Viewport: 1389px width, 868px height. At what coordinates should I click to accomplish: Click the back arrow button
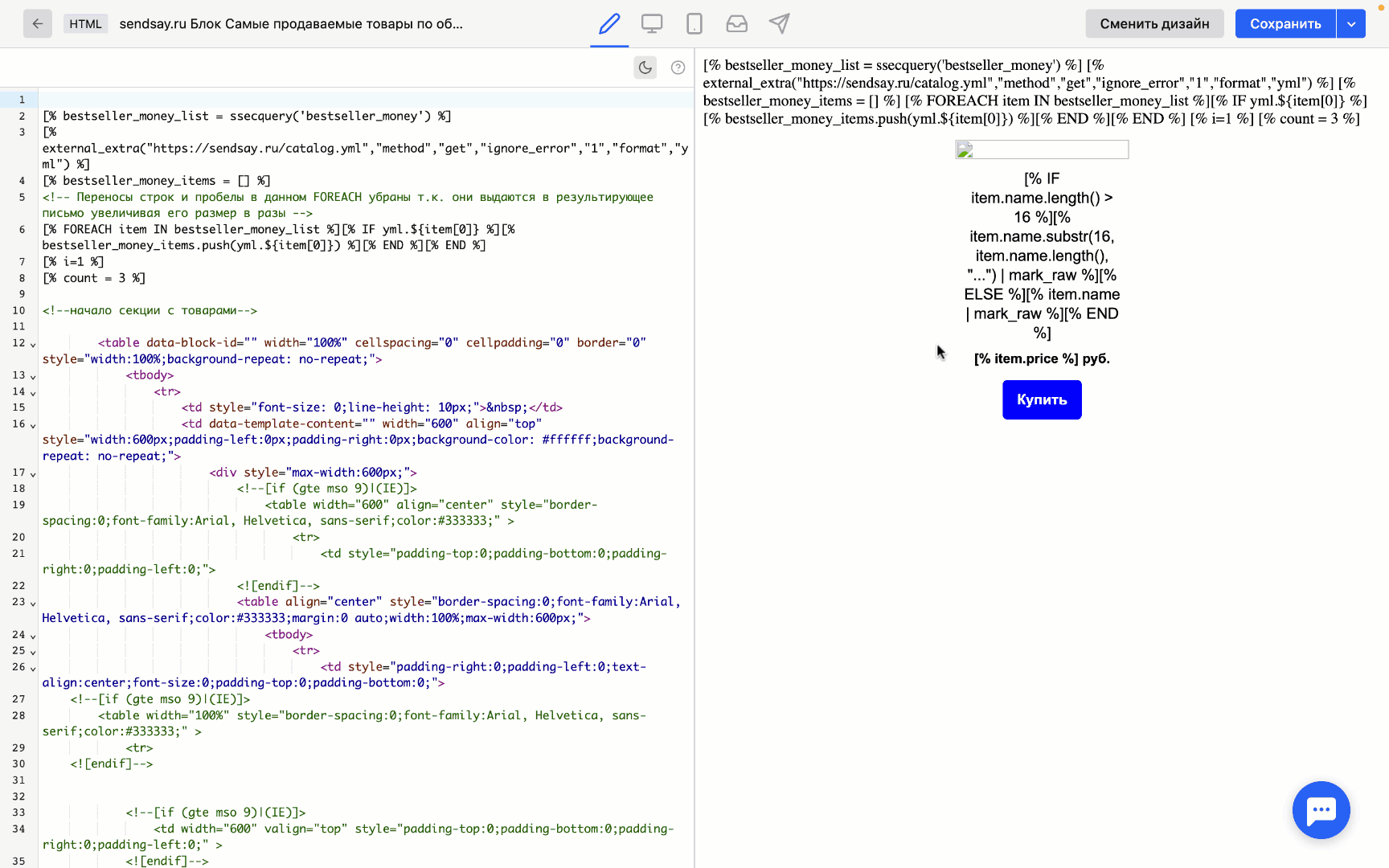pyautogui.click(x=38, y=24)
